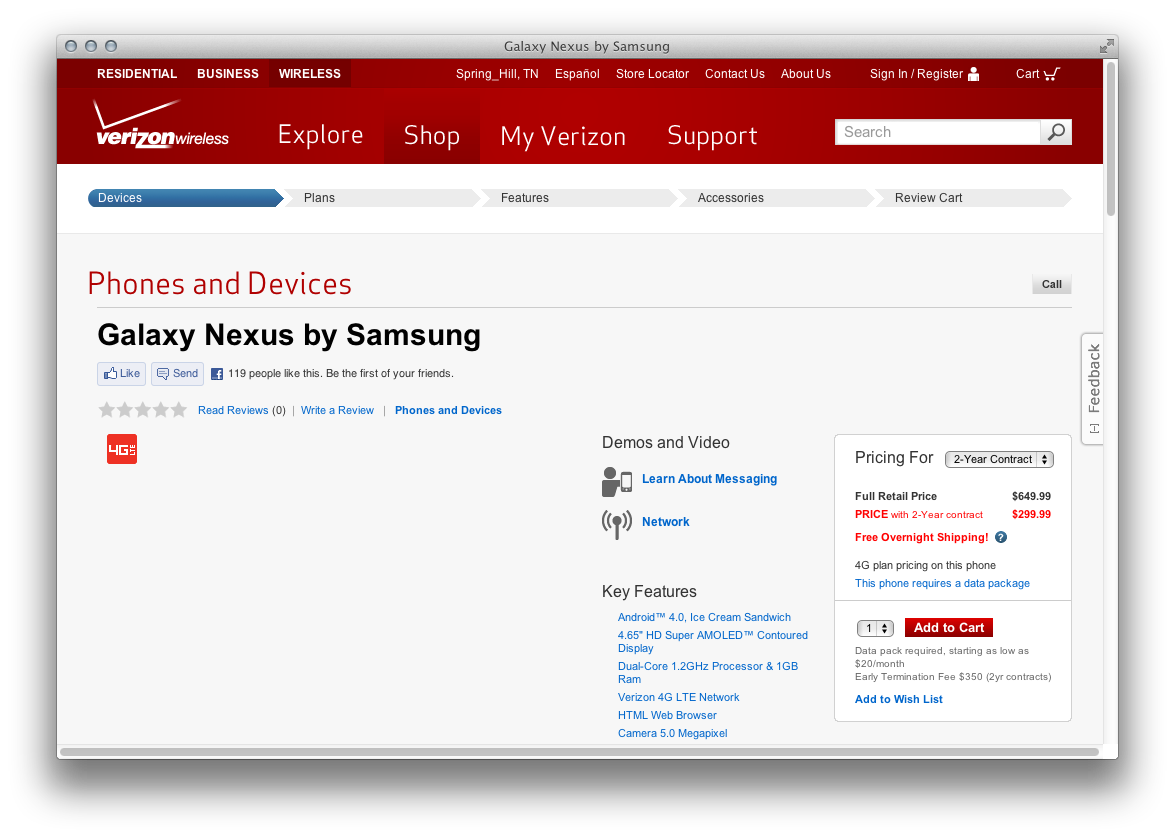Click the Network demo link
Image resolution: width=1175 pixels, height=838 pixels.
click(665, 522)
